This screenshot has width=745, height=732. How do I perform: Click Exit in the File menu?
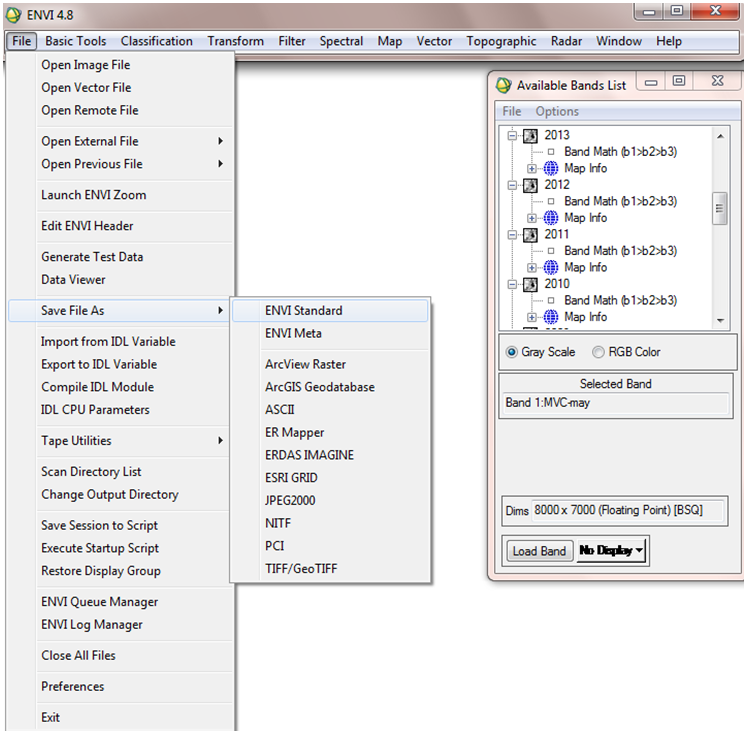[121, 717]
